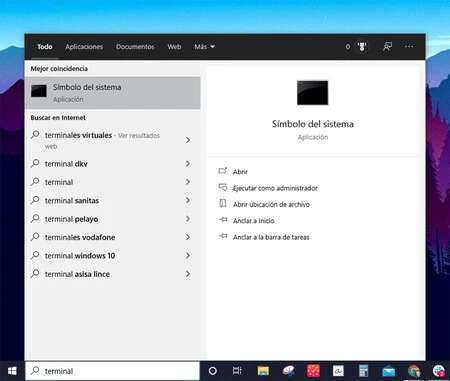This screenshot has height=381, width=450.
Task: Click Abrir to open the app
Action: pyautogui.click(x=240, y=172)
